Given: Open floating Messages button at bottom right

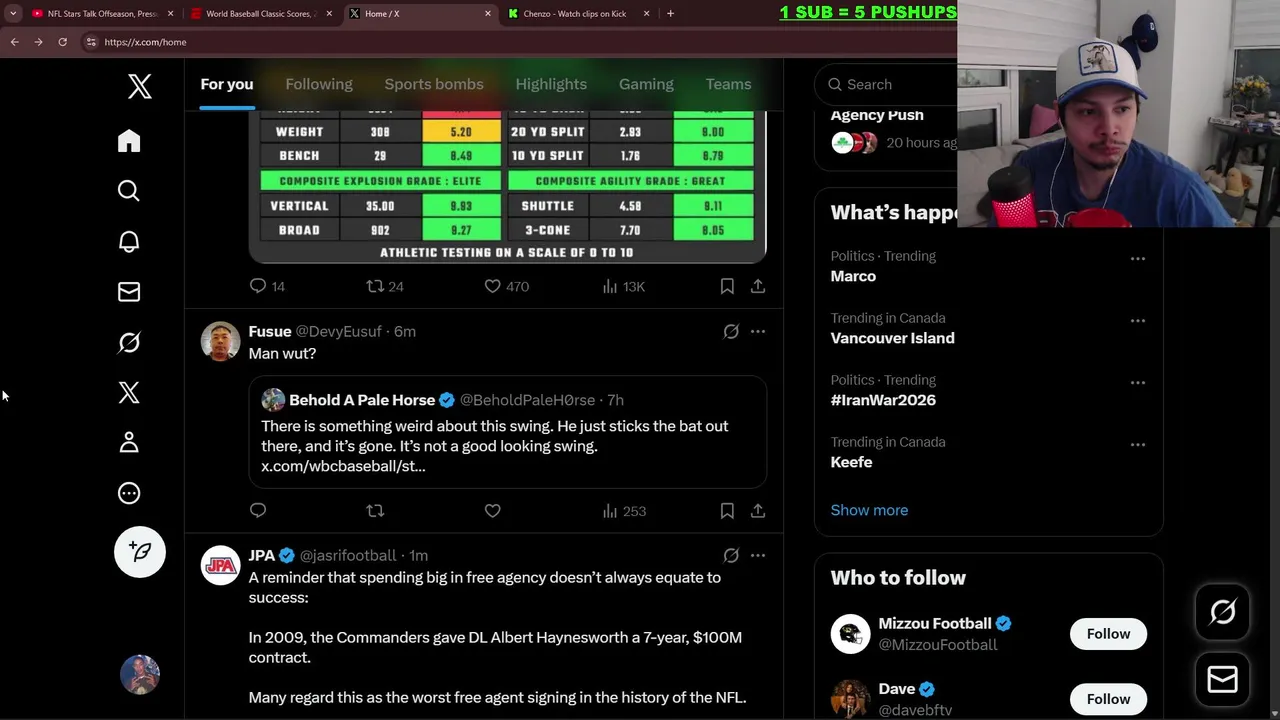Looking at the screenshot, I should point(1222,680).
